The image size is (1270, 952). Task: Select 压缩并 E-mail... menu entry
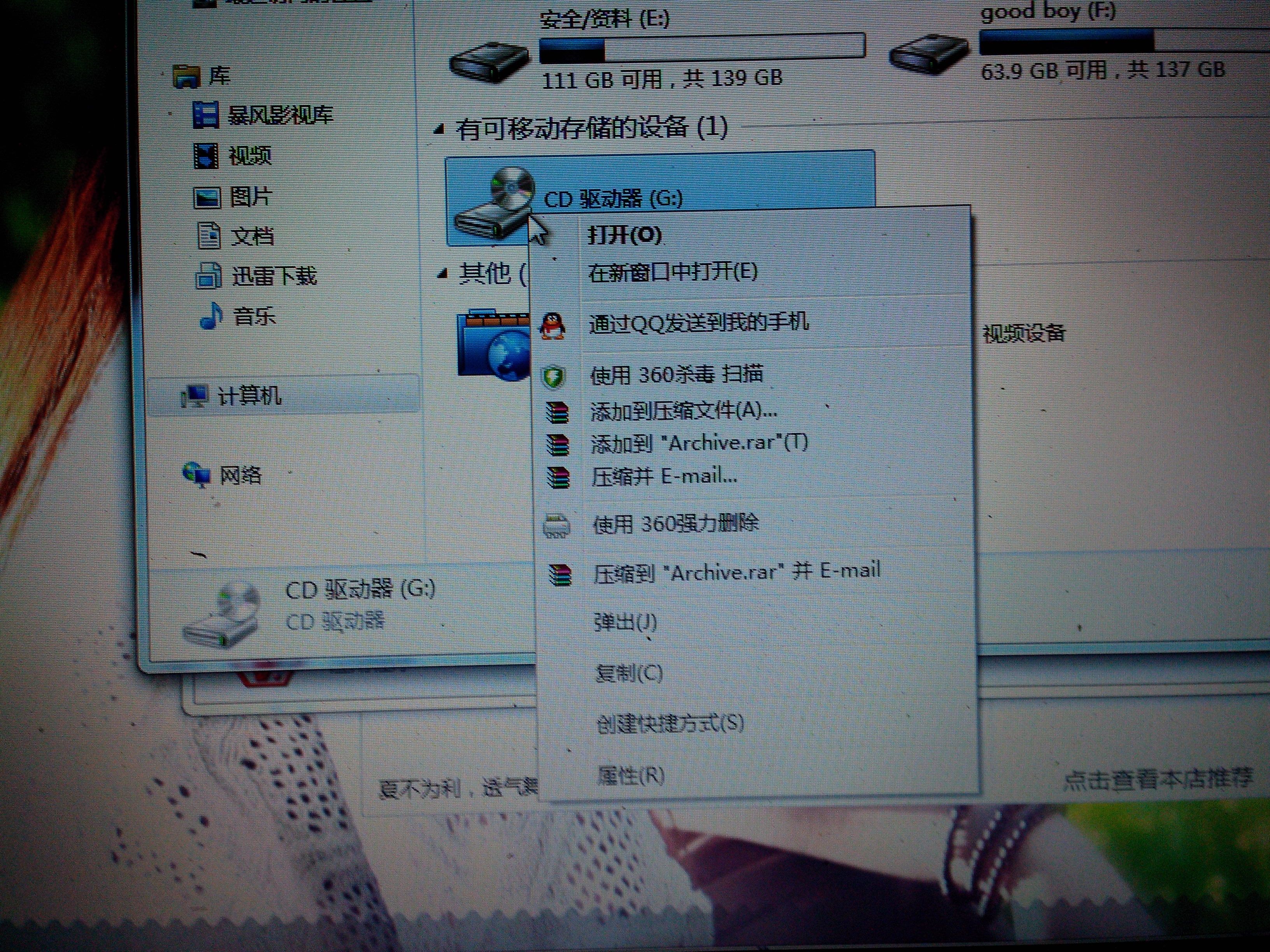click(664, 476)
